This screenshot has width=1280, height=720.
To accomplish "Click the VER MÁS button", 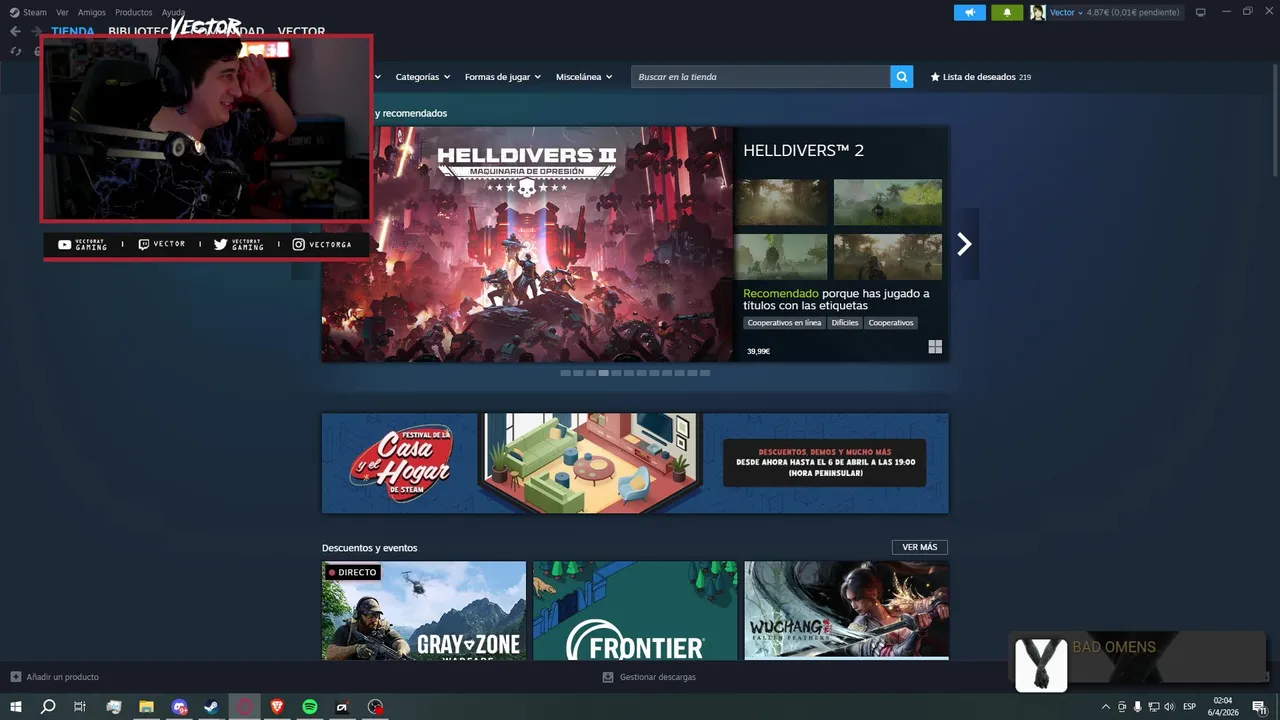I will (920, 547).
